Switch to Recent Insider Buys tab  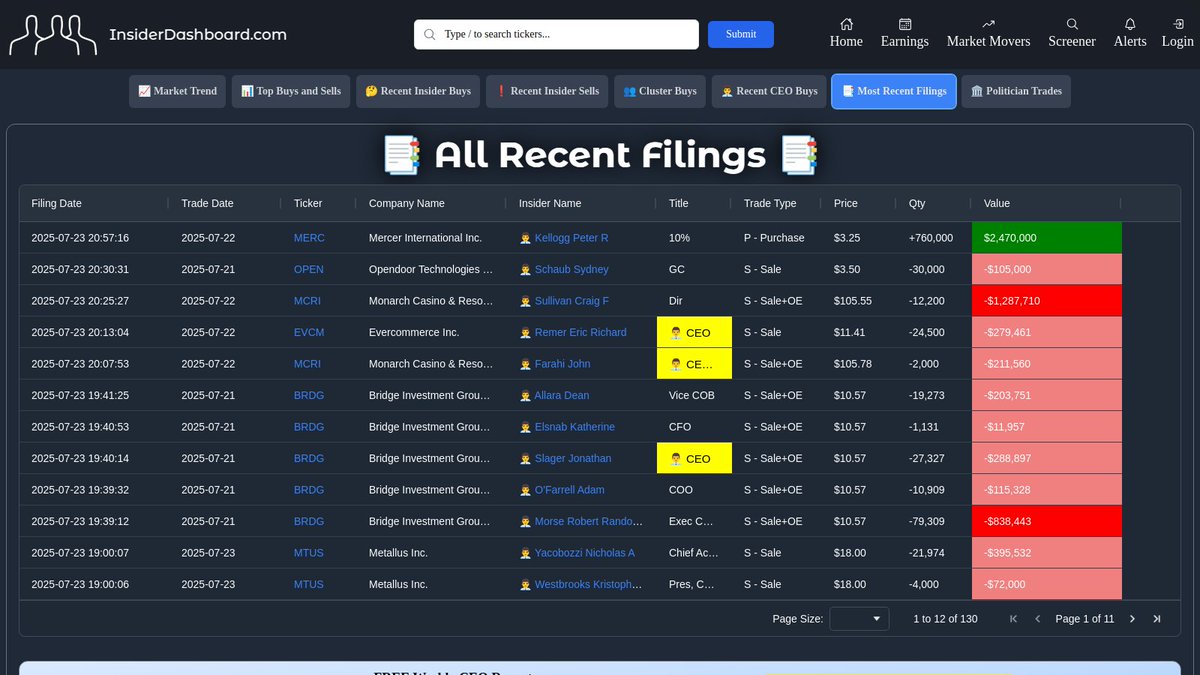418,91
